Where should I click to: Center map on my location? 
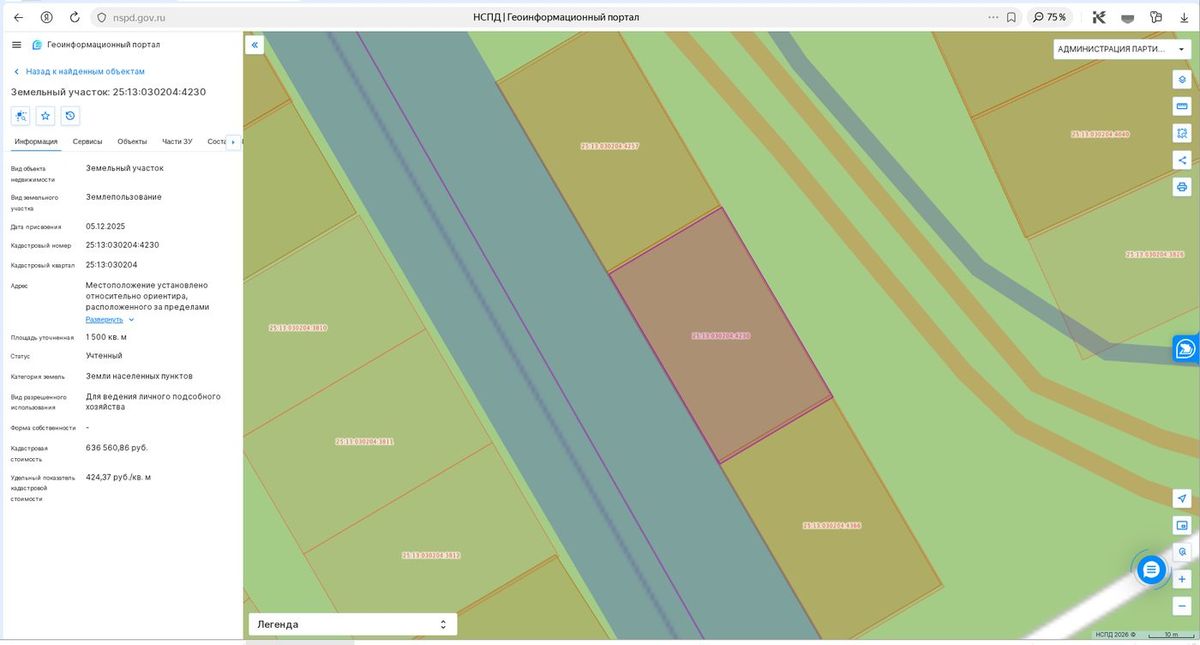click(x=1181, y=498)
